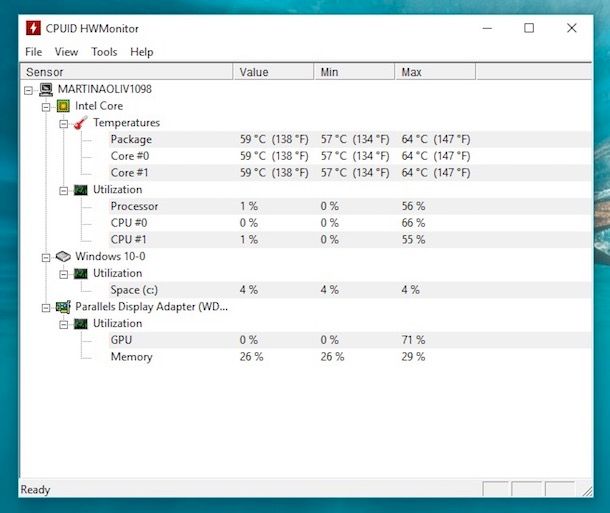Collapse the Intel Core node
The image size is (610, 513).
click(x=46, y=107)
